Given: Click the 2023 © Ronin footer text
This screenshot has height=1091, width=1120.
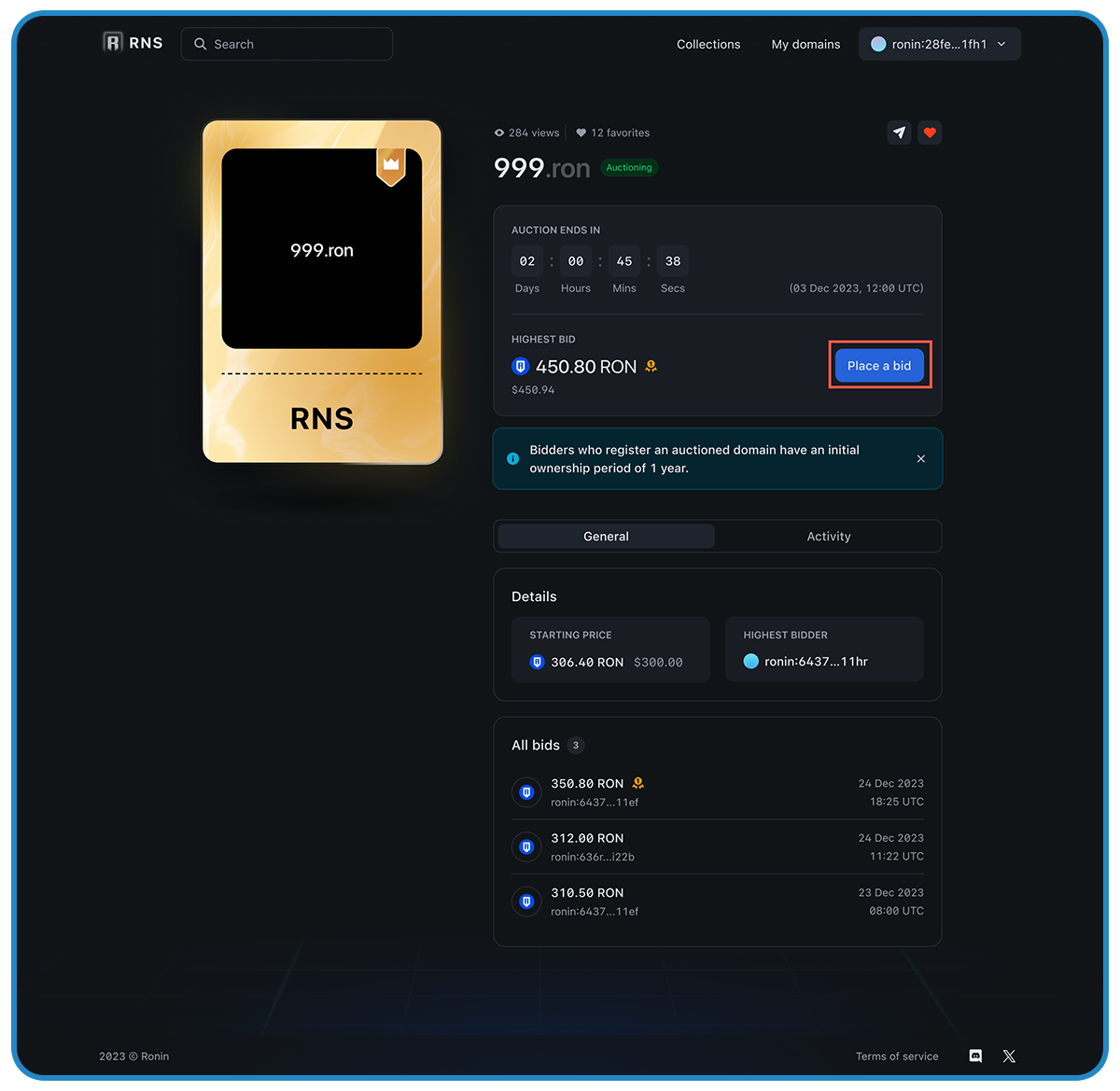Looking at the screenshot, I should coord(134,1056).
